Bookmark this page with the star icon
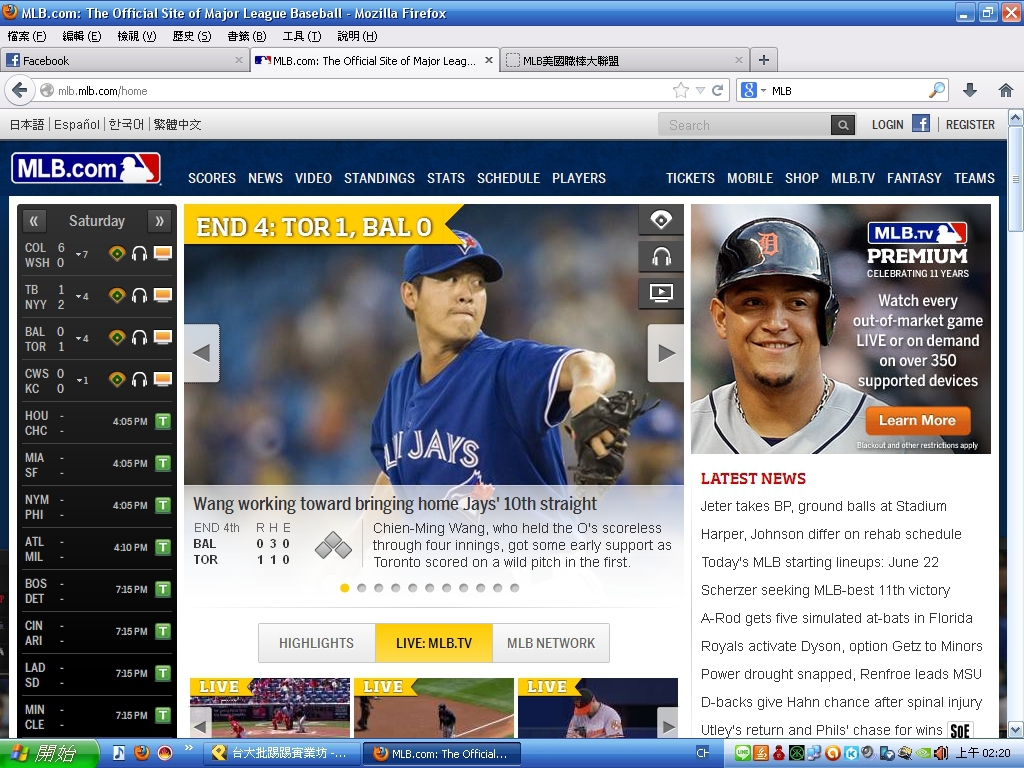Image resolution: width=1024 pixels, height=768 pixels. click(x=680, y=90)
